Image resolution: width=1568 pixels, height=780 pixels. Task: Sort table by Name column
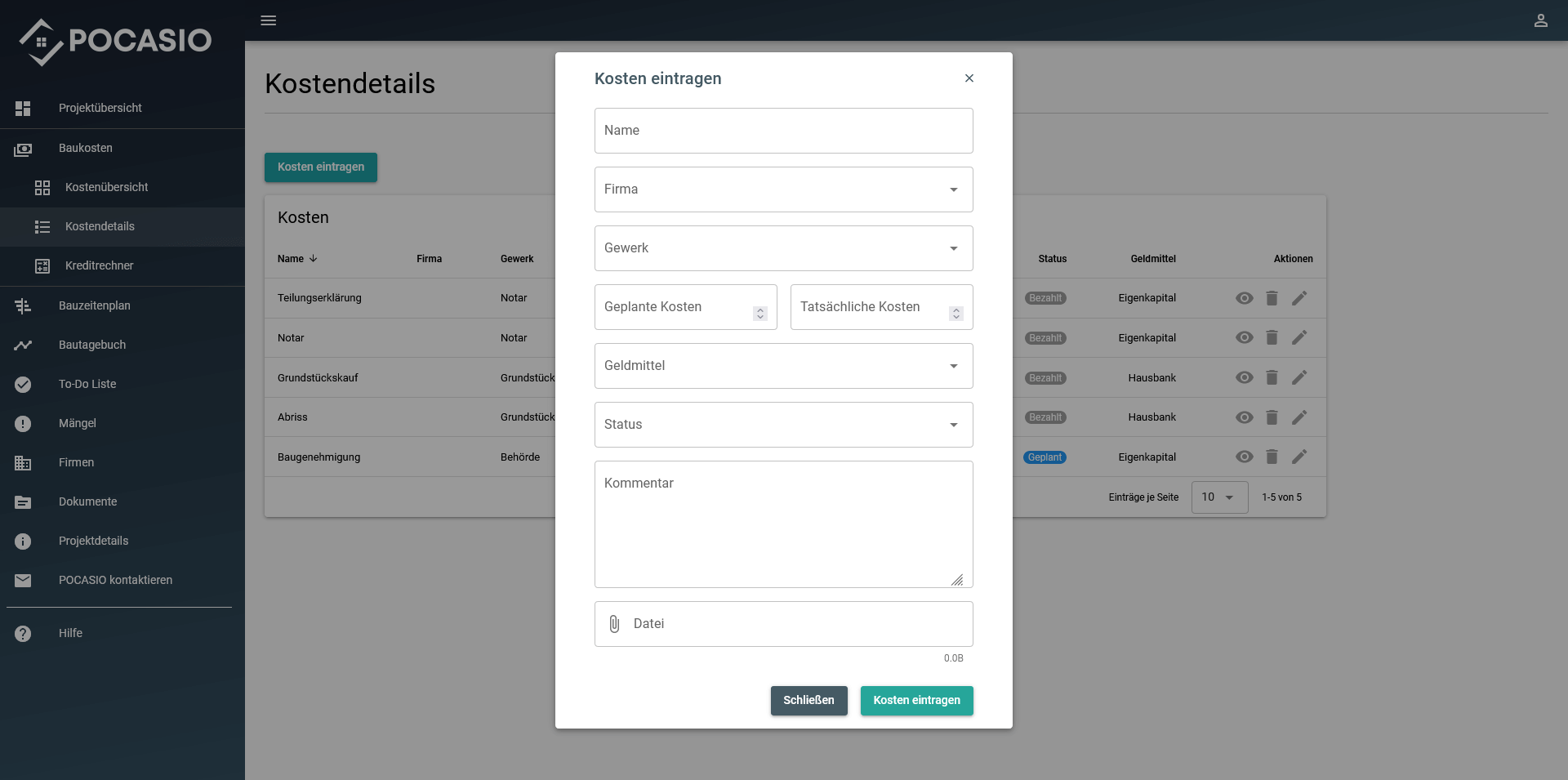point(297,259)
